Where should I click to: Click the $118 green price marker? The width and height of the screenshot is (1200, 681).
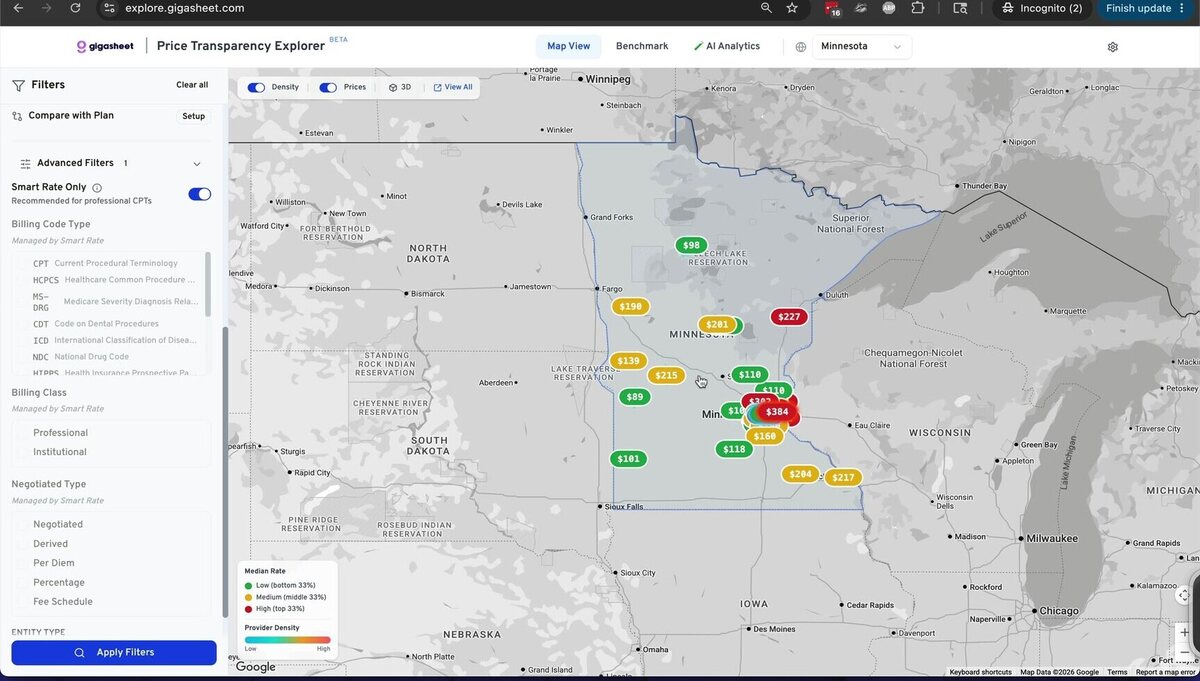[x=734, y=449]
